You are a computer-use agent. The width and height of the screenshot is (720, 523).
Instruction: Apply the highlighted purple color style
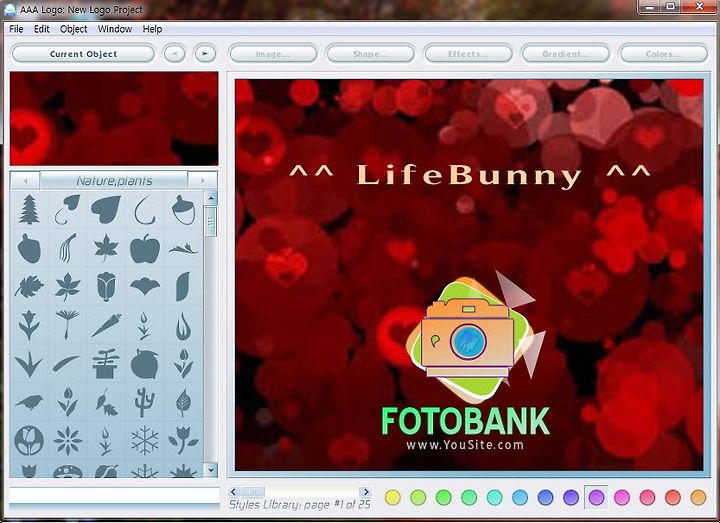tap(596, 497)
